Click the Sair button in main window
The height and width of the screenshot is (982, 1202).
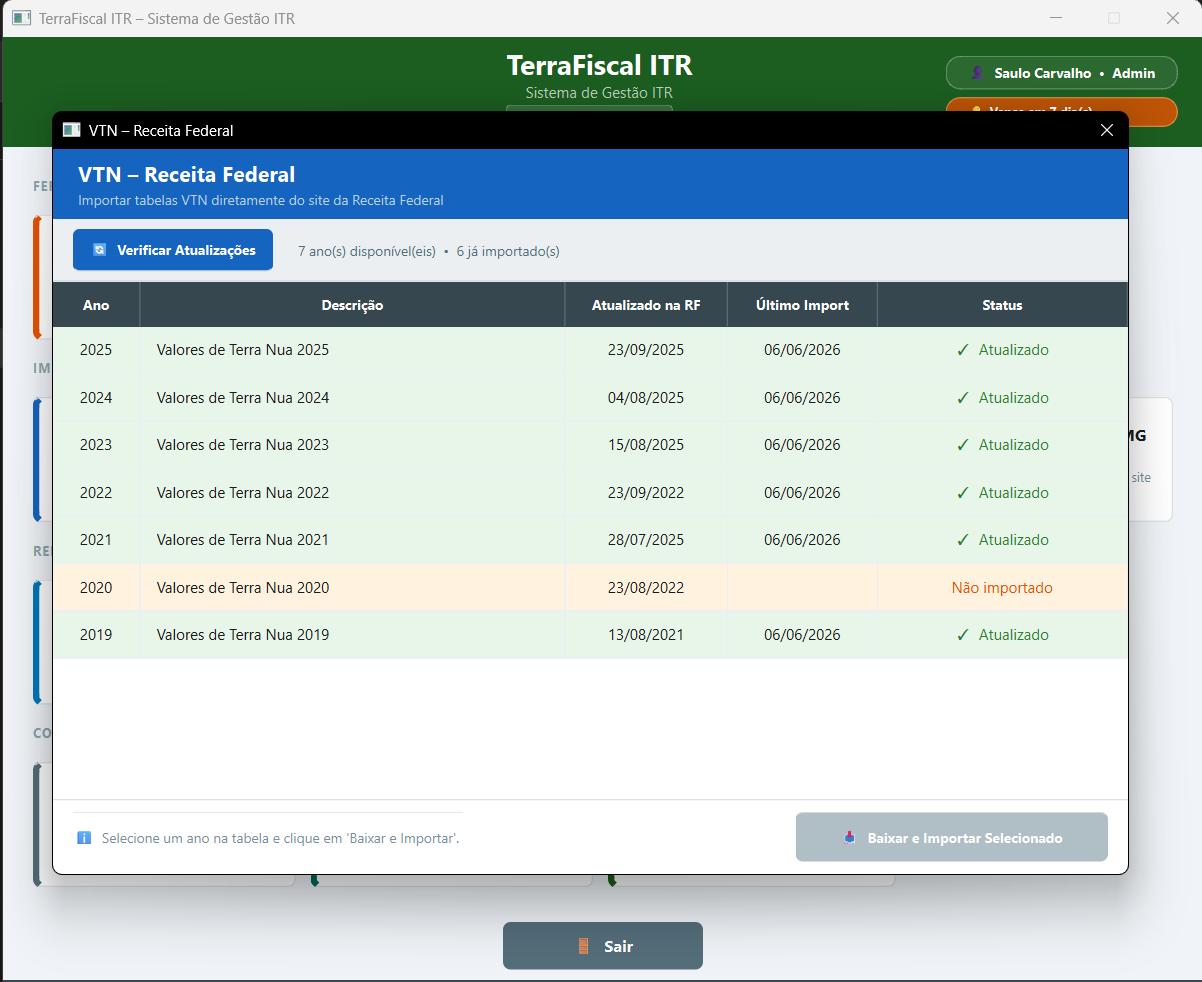point(603,946)
